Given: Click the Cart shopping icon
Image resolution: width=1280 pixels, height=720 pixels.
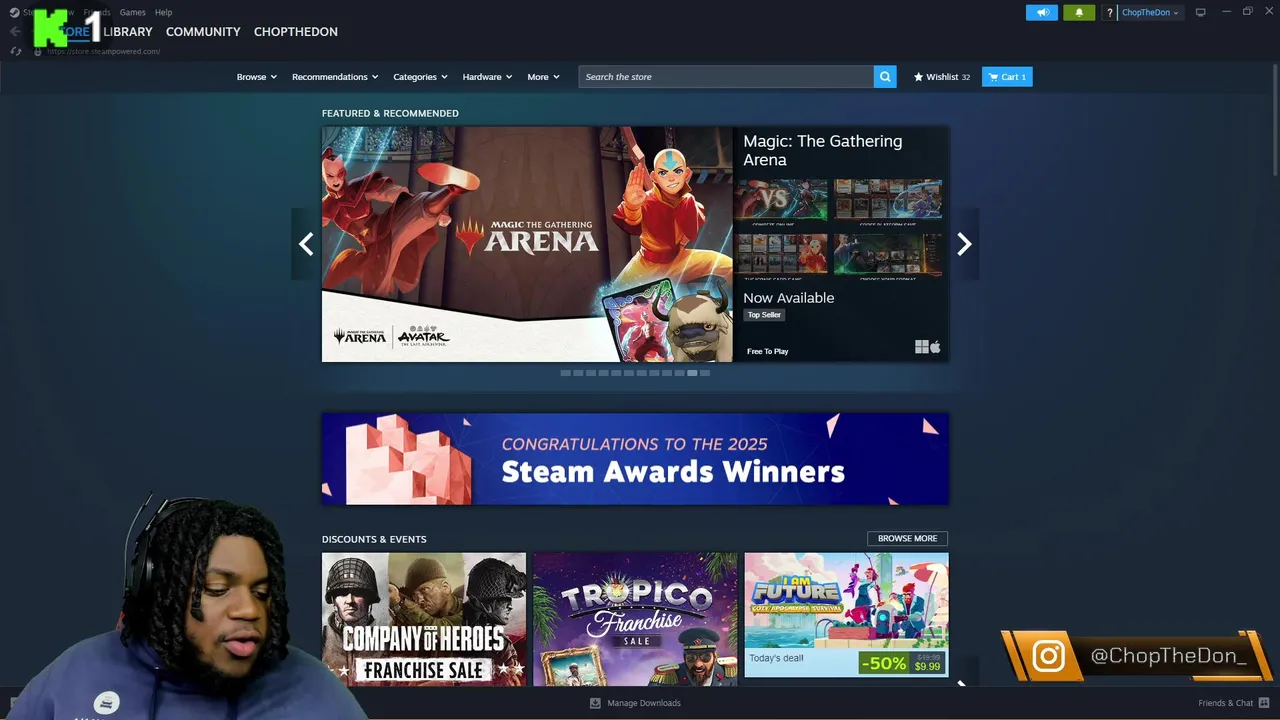Looking at the screenshot, I should (x=993, y=77).
